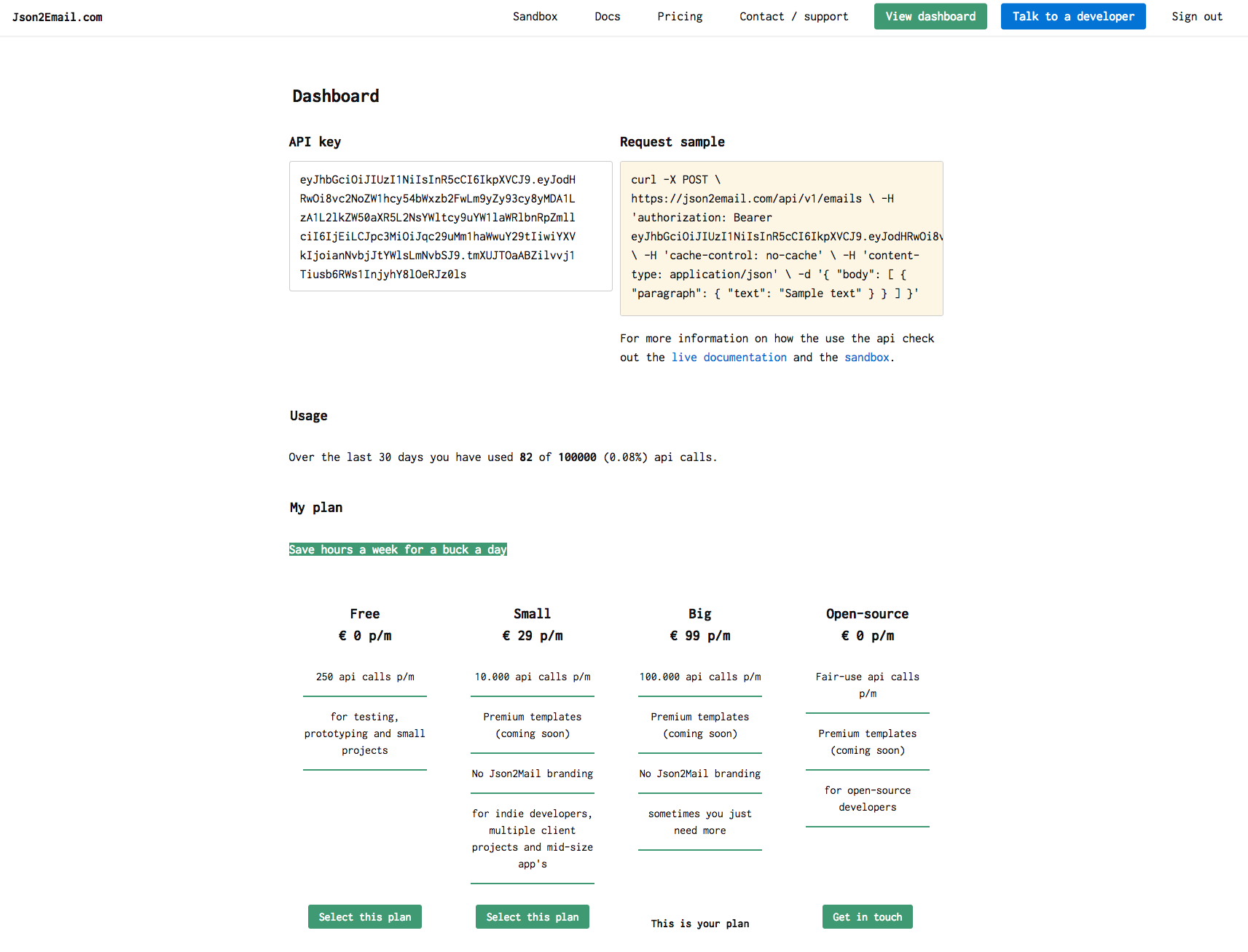Click the Save hours a week banner
Viewport: 1248px width, 952px height.
click(x=398, y=549)
